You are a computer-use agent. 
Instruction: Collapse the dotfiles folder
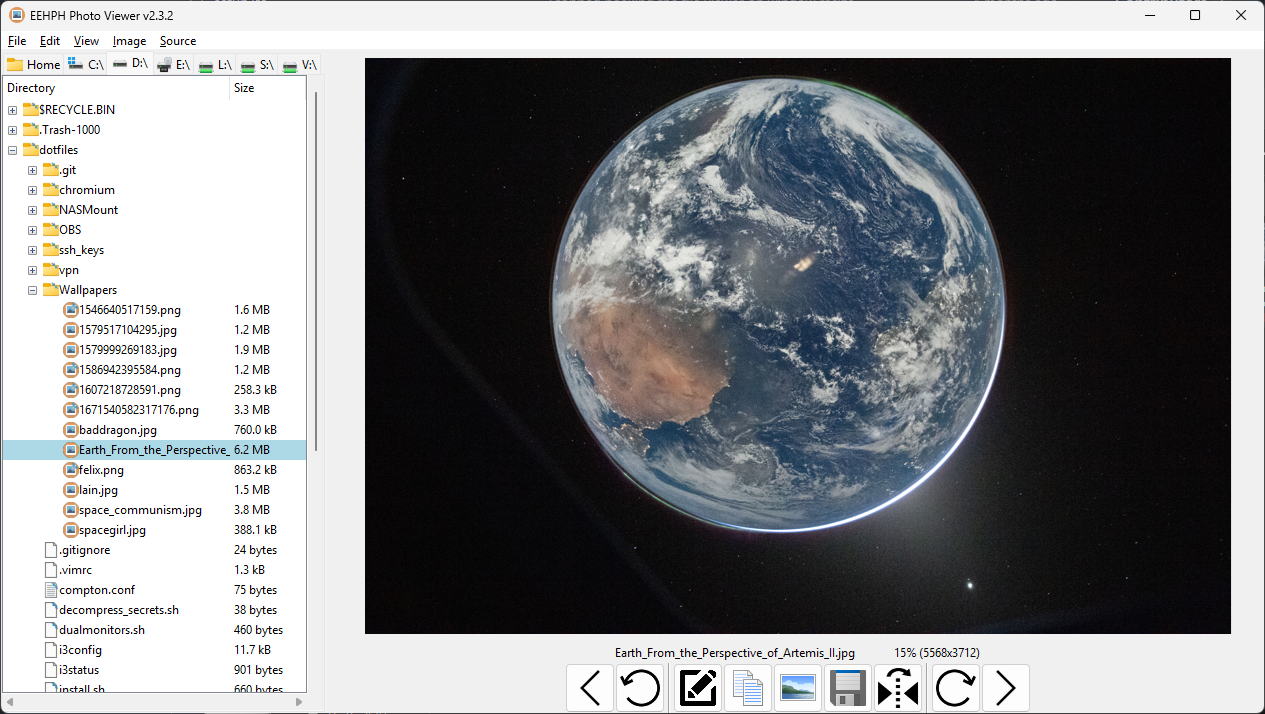click(13, 150)
